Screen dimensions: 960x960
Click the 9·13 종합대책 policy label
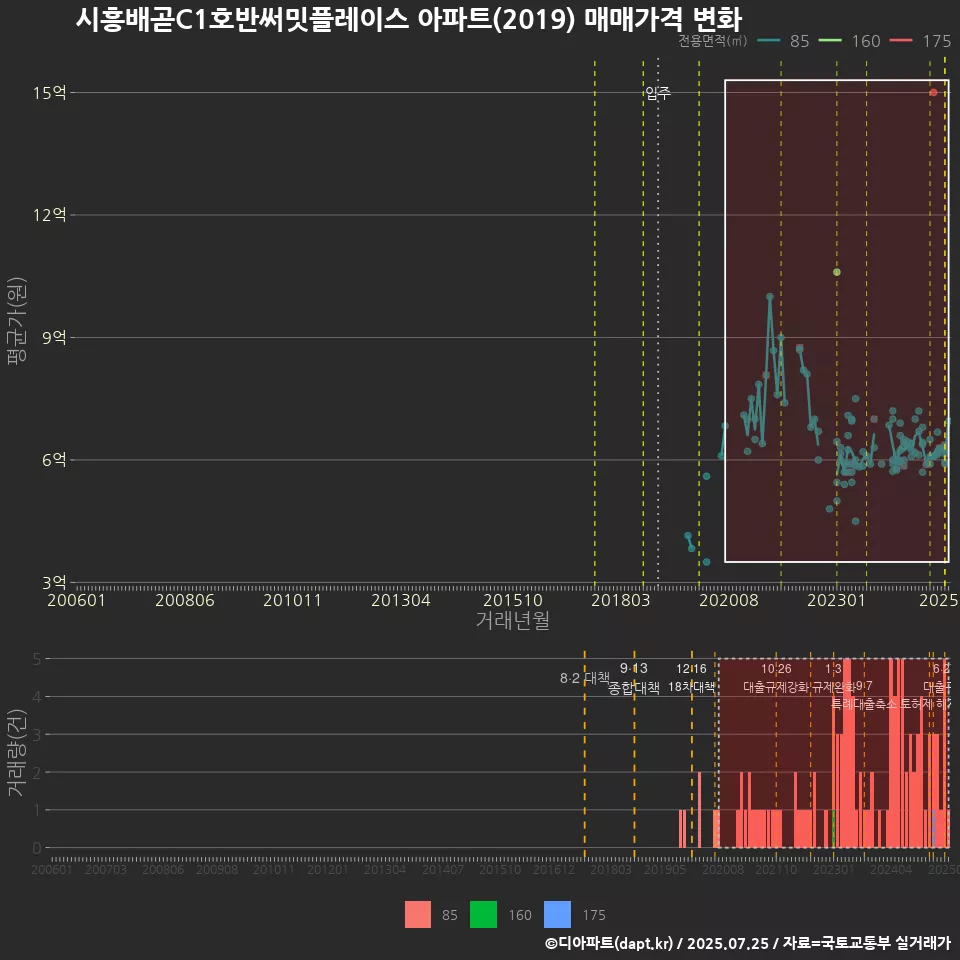634,678
